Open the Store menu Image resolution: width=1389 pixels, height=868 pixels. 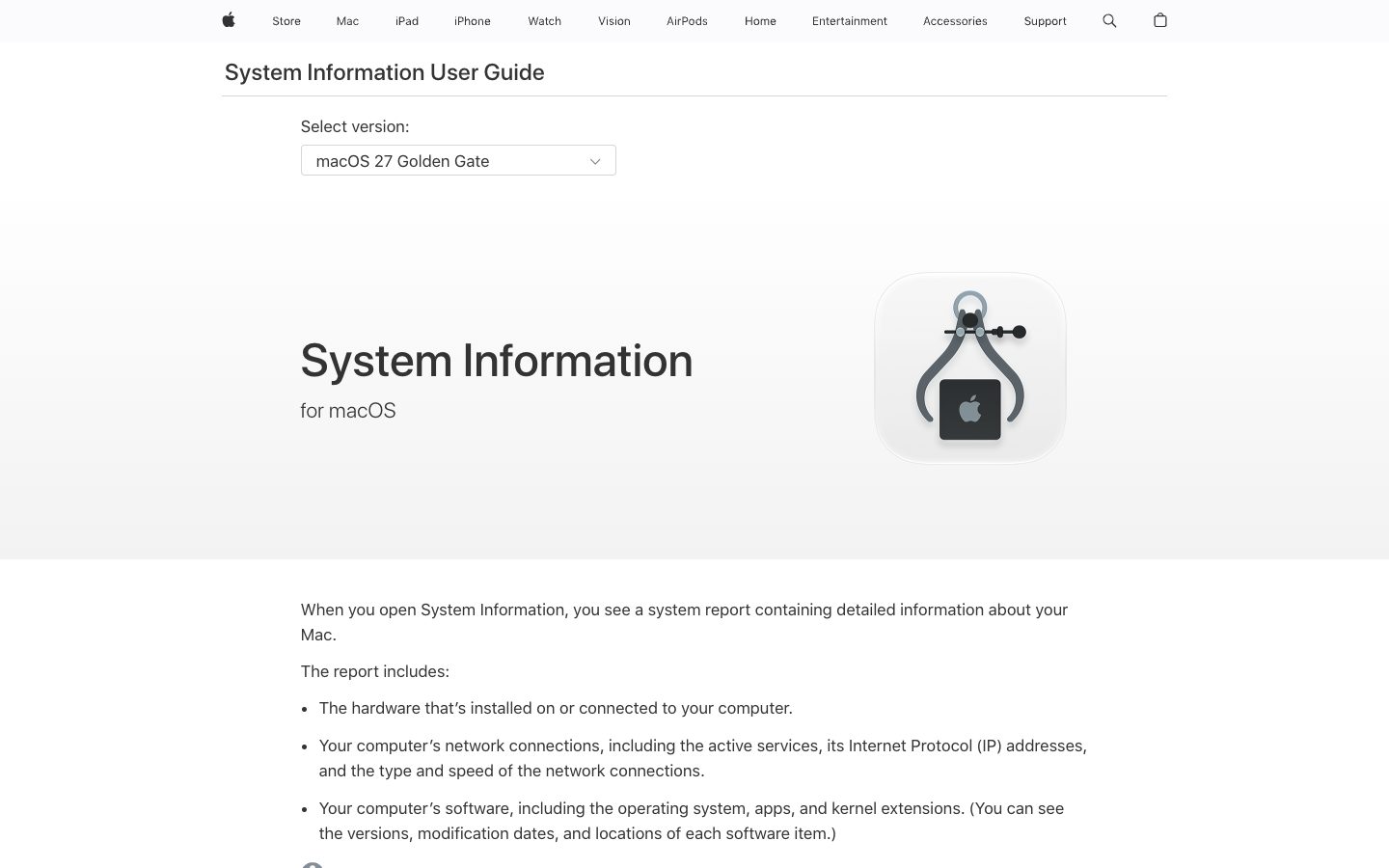[x=286, y=21]
